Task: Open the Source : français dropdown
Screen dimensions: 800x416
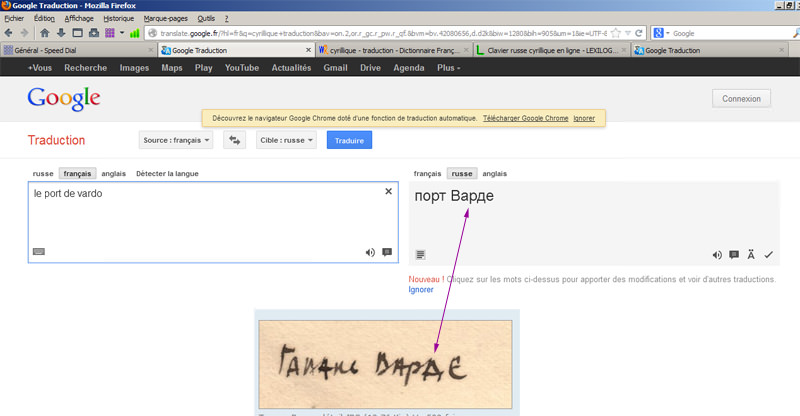Action: click(176, 140)
